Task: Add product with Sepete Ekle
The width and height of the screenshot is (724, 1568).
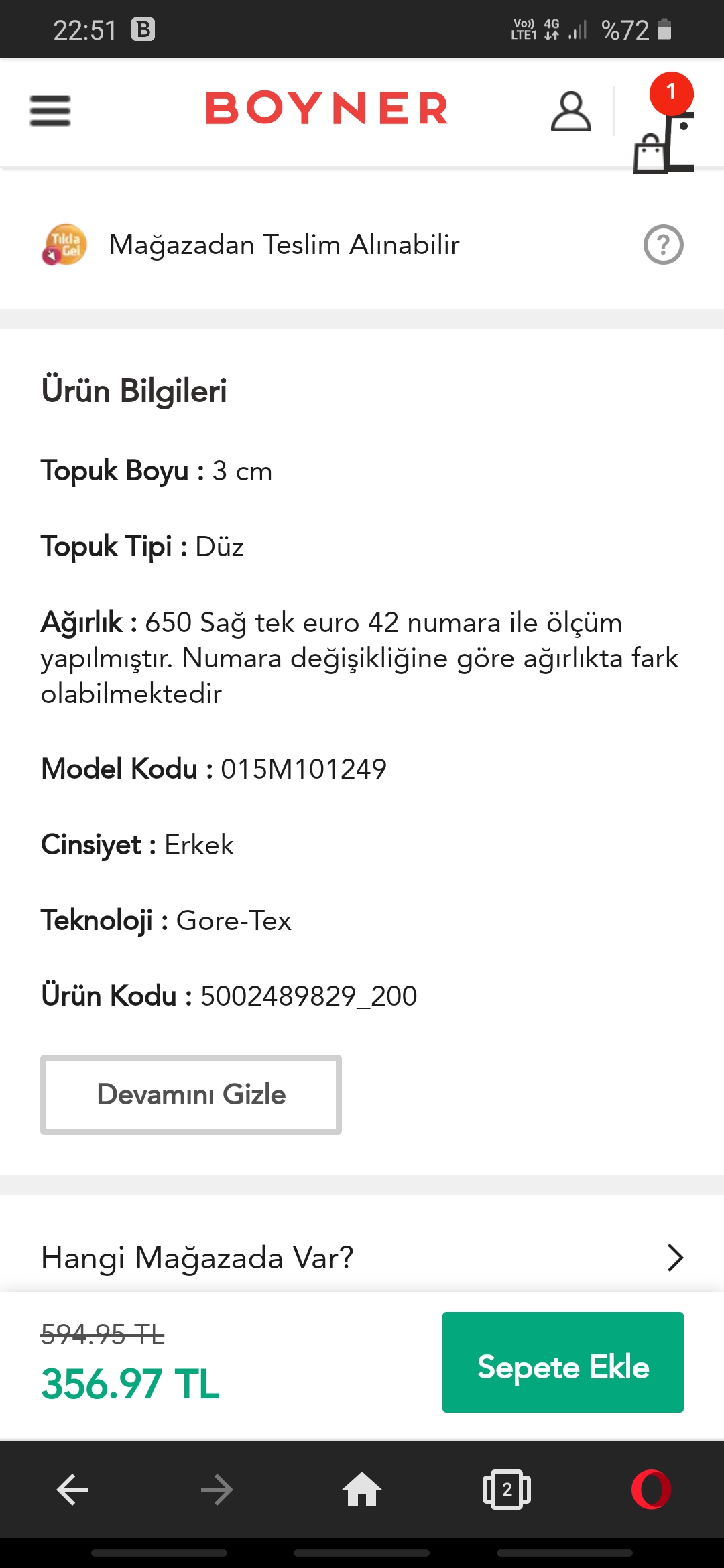Action: click(562, 1362)
